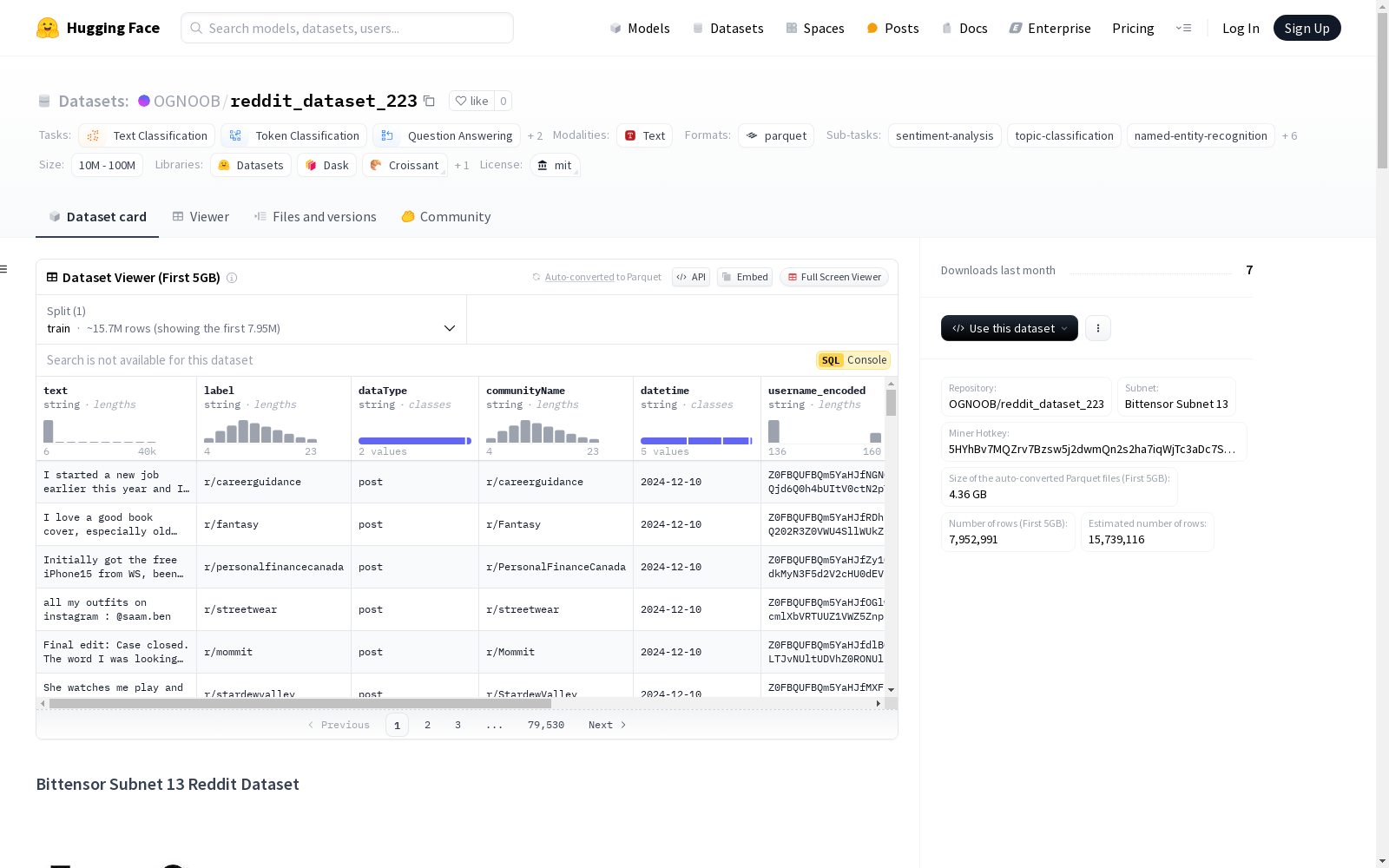Image resolution: width=1389 pixels, height=868 pixels.
Task: Expand the Split train dropdown
Action: point(252,319)
